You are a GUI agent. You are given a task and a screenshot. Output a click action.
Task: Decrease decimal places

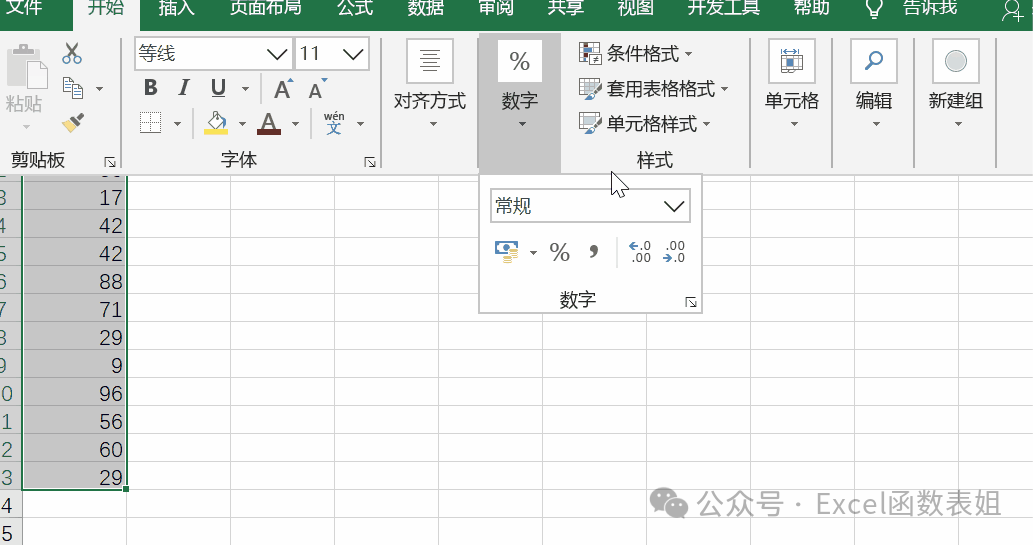[x=674, y=252]
